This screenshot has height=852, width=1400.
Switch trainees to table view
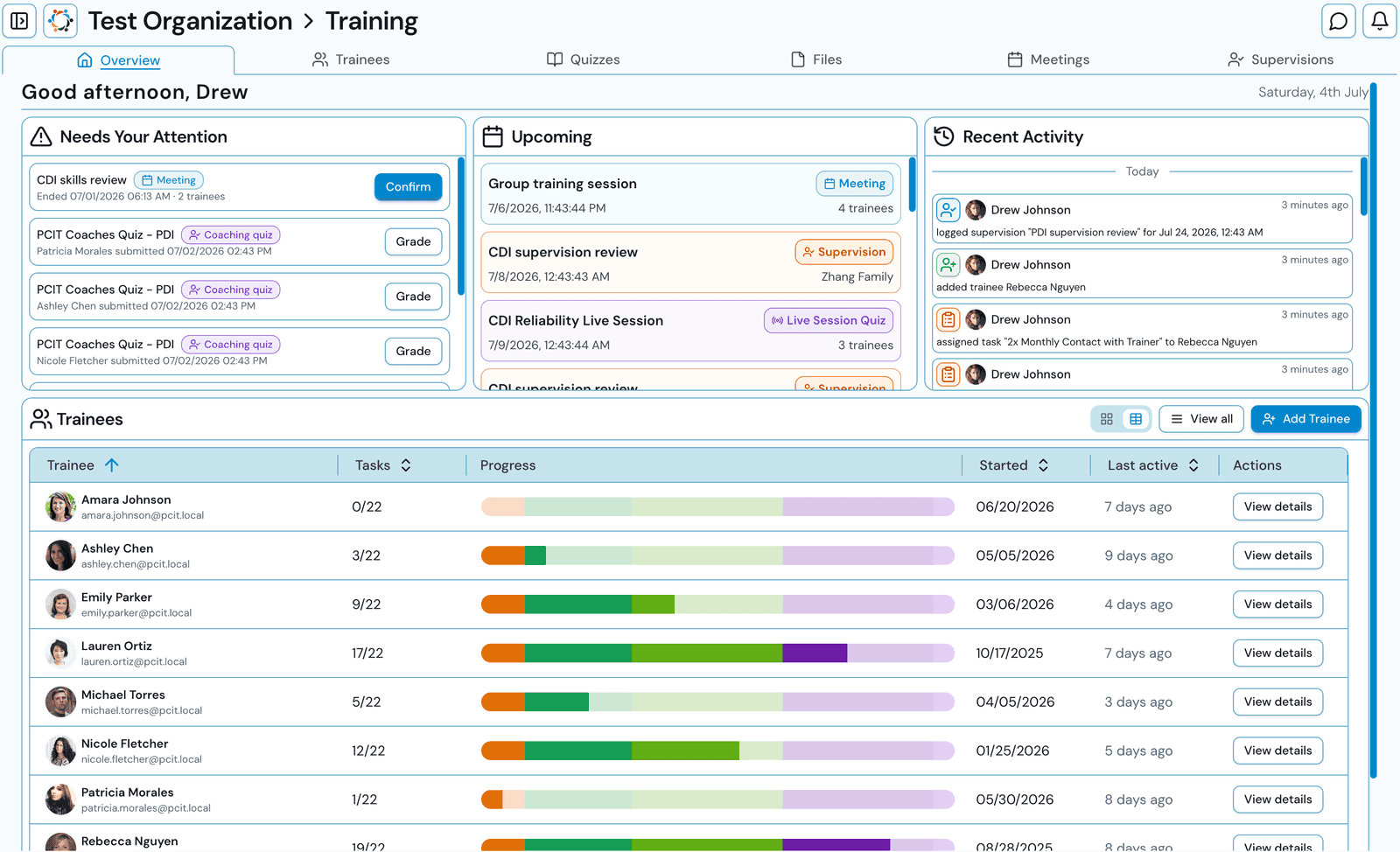(x=1136, y=419)
